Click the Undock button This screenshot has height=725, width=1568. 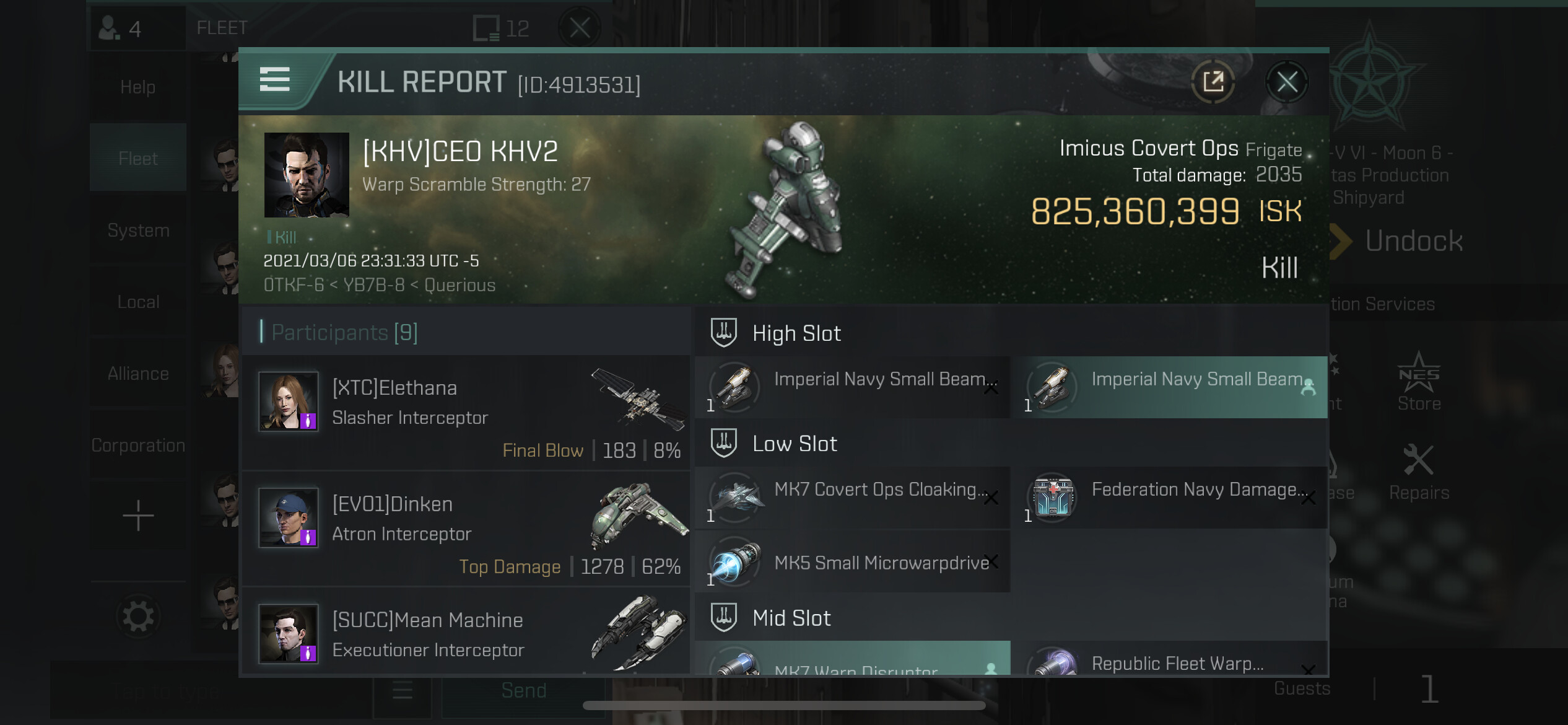tap(1396, 241)
